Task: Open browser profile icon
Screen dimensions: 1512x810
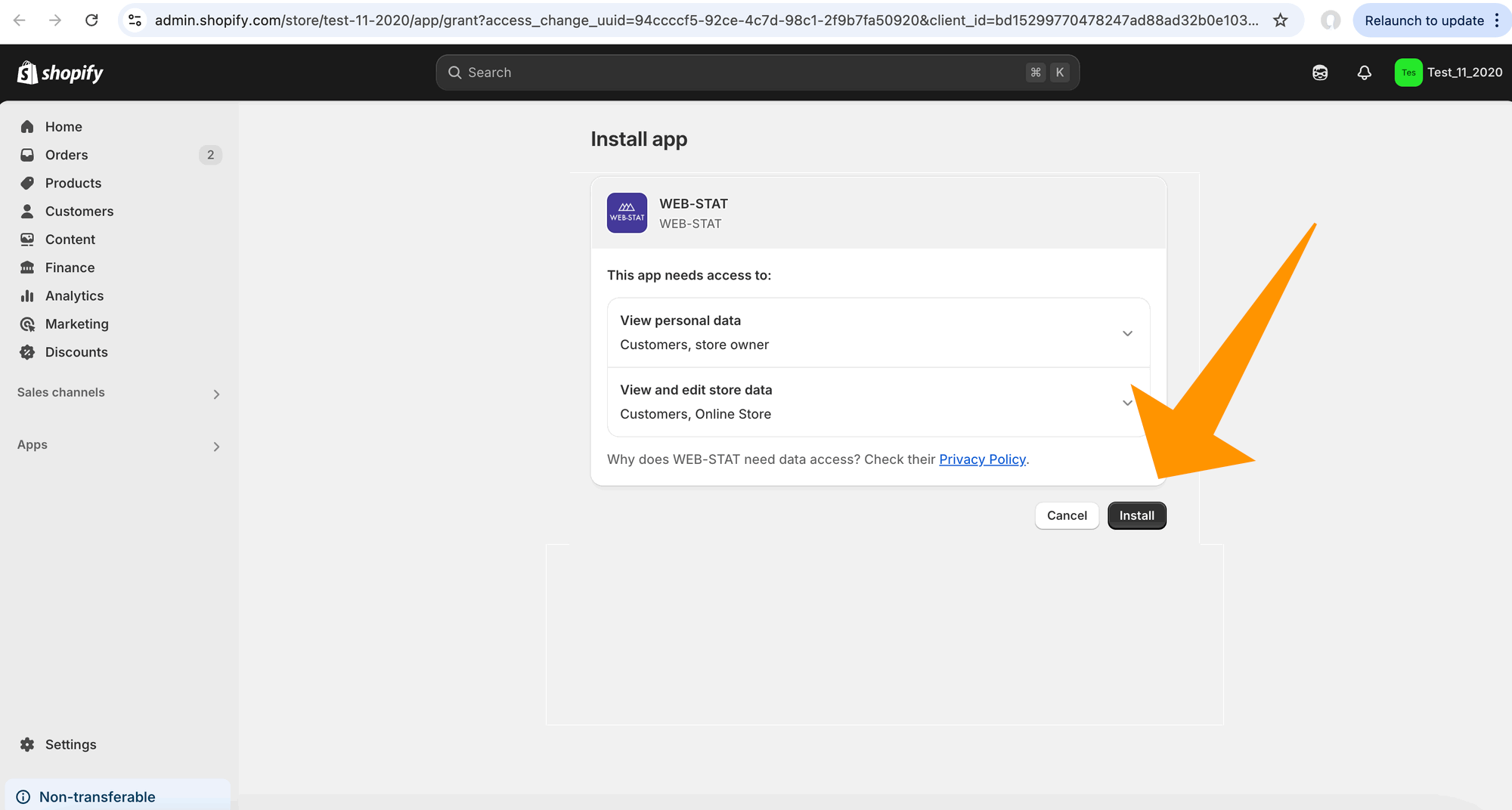Action: coord(1331,20)
